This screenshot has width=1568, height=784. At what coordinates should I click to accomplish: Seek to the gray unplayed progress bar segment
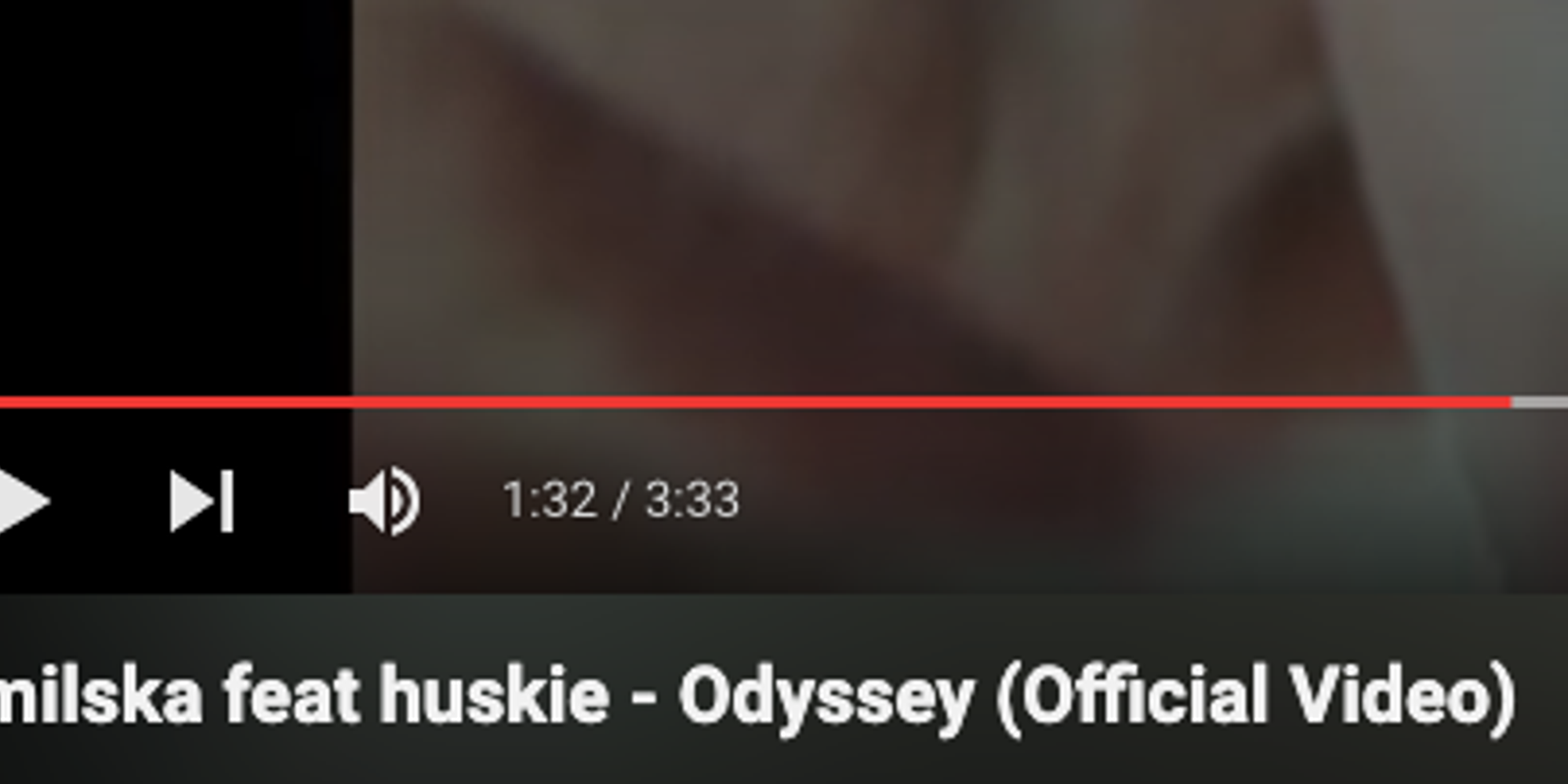(x=1540, y=403)
